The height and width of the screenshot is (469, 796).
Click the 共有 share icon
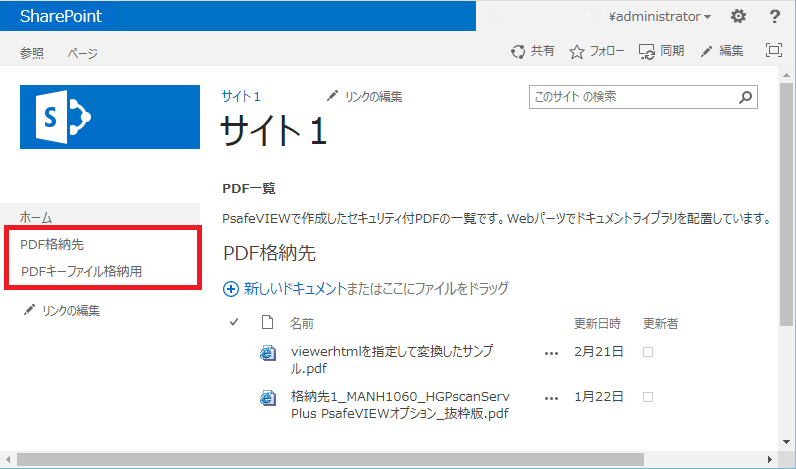click(x=518, y=51)
